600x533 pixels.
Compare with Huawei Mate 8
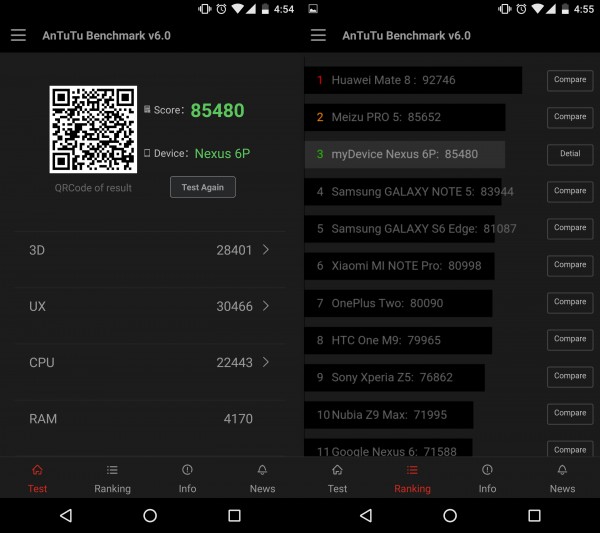[570, 80]
